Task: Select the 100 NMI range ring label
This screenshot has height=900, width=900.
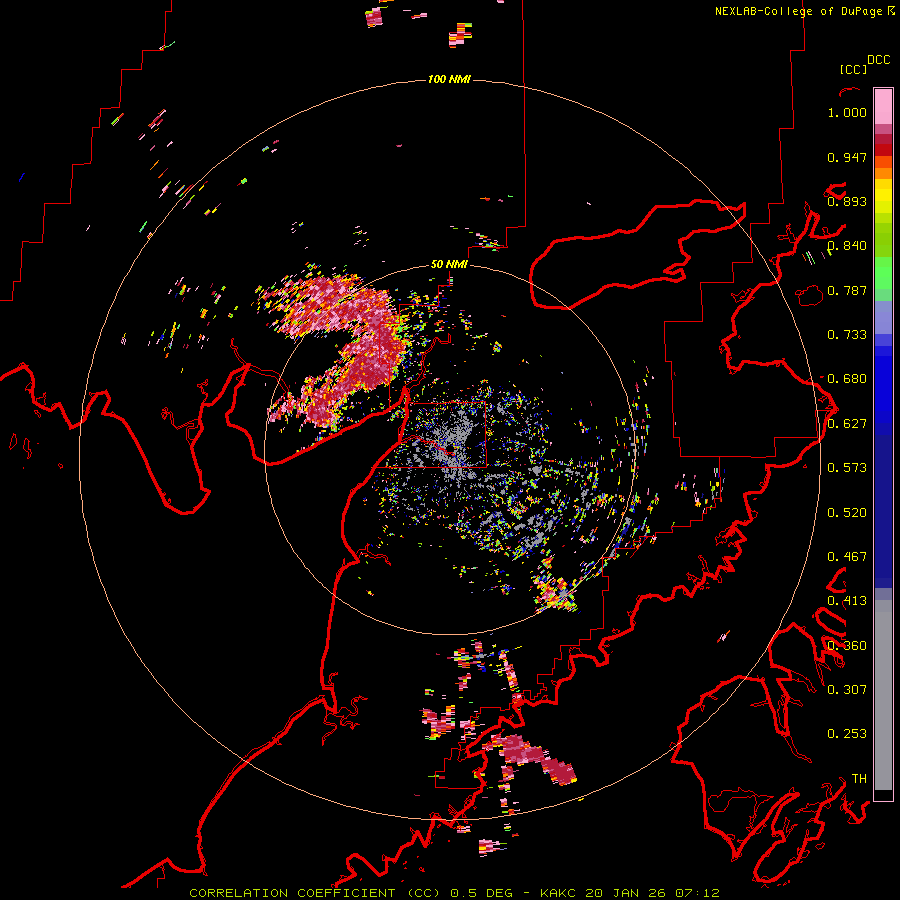Action: pos(449,79)
